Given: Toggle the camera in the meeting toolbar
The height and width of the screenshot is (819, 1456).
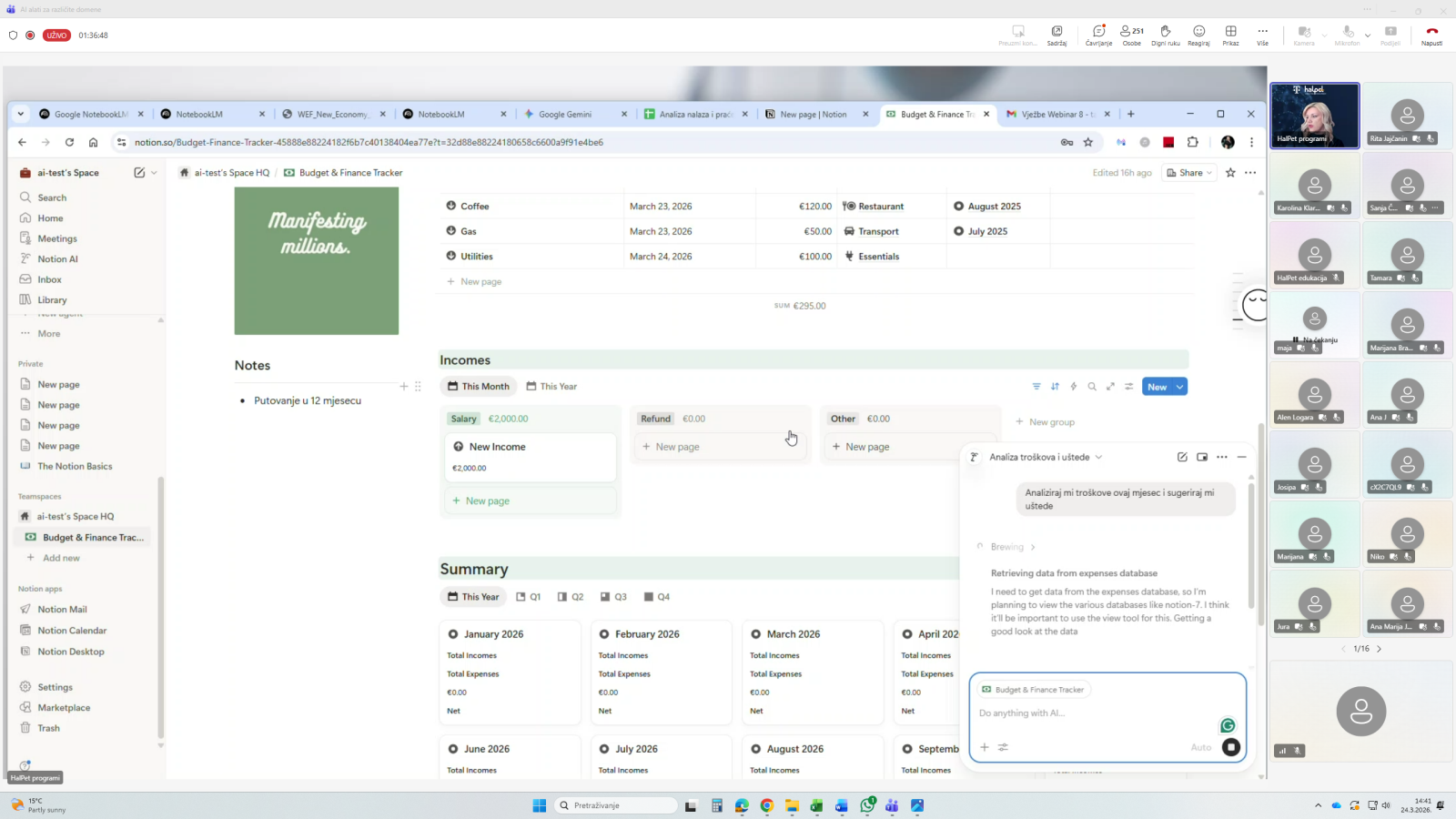Looking at the screenshot, I should tap(1304, 35).
